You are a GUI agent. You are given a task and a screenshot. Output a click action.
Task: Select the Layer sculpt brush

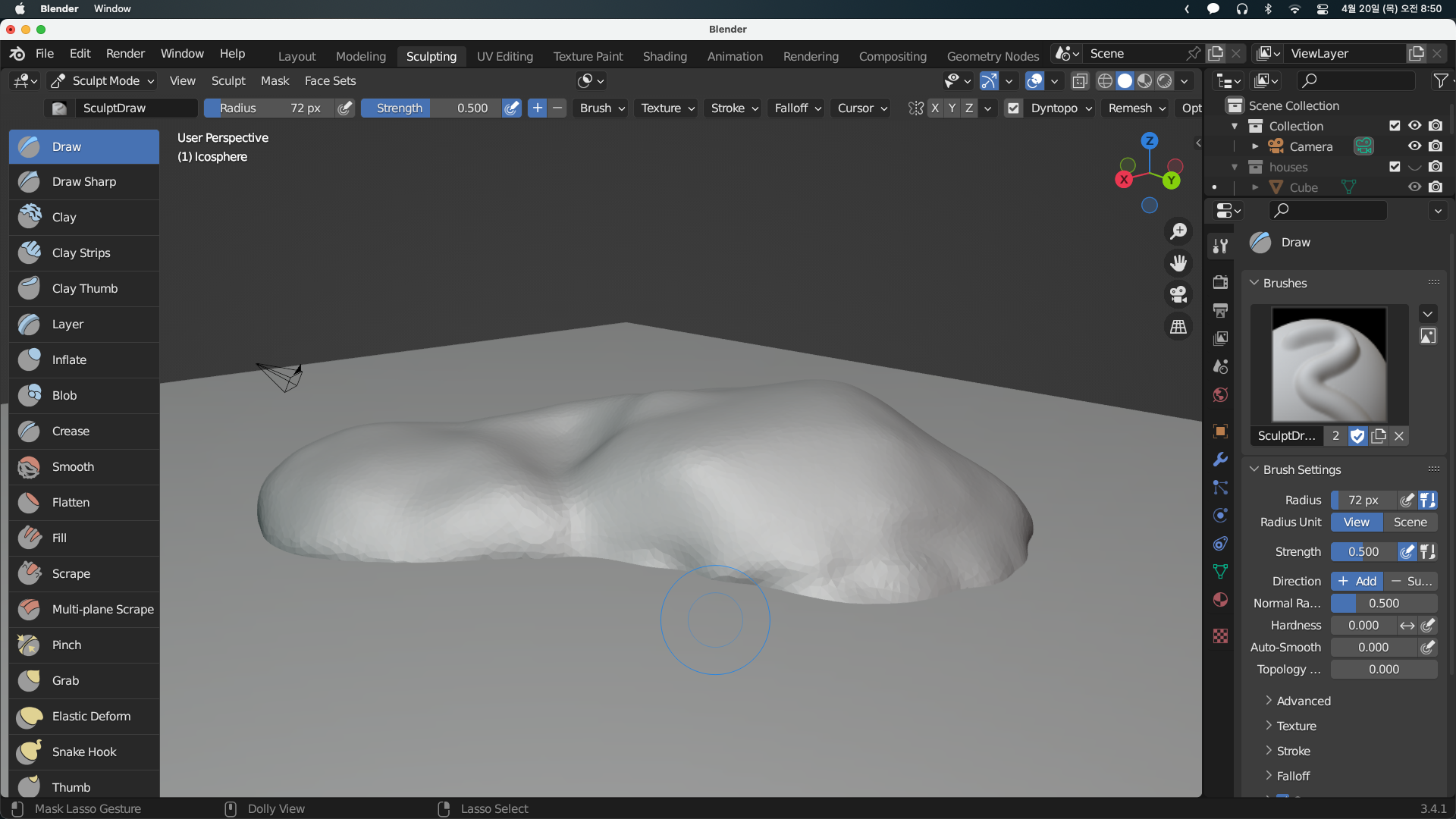click(84, 325)
